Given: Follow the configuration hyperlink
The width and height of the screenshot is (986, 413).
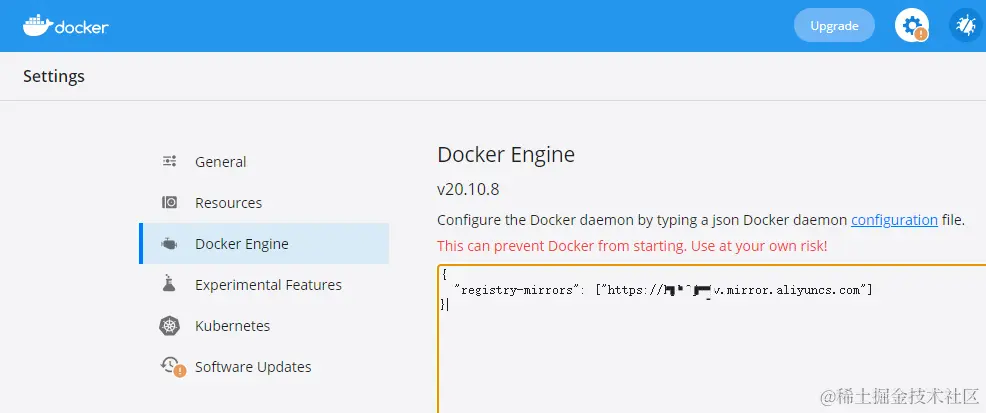Looking at the screenshot, I should (x=894, y=220).
